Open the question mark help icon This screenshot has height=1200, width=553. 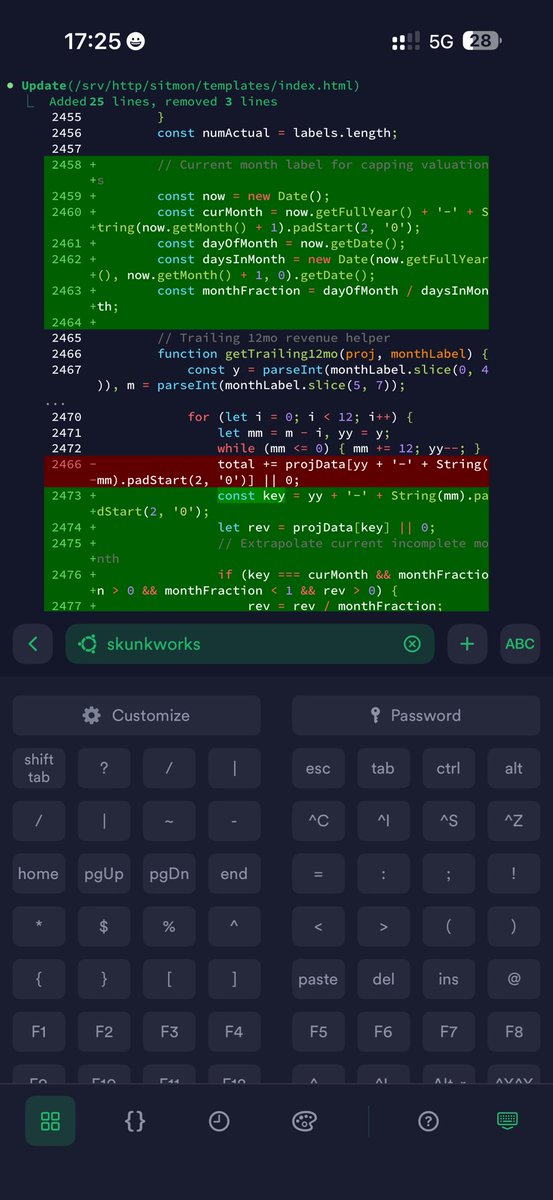[x=428, y=1121]
